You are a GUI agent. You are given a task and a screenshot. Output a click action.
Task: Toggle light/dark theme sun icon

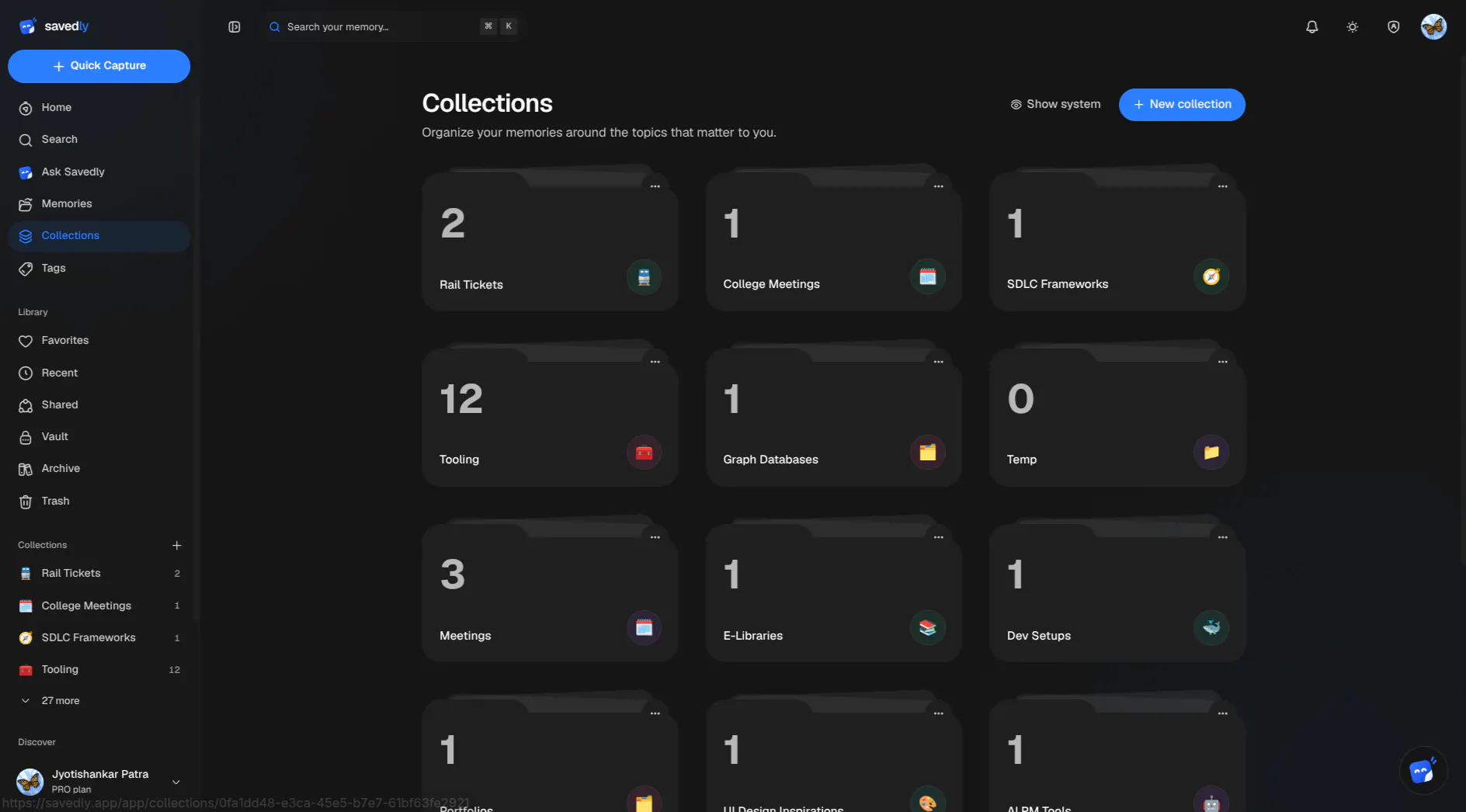1352,26
